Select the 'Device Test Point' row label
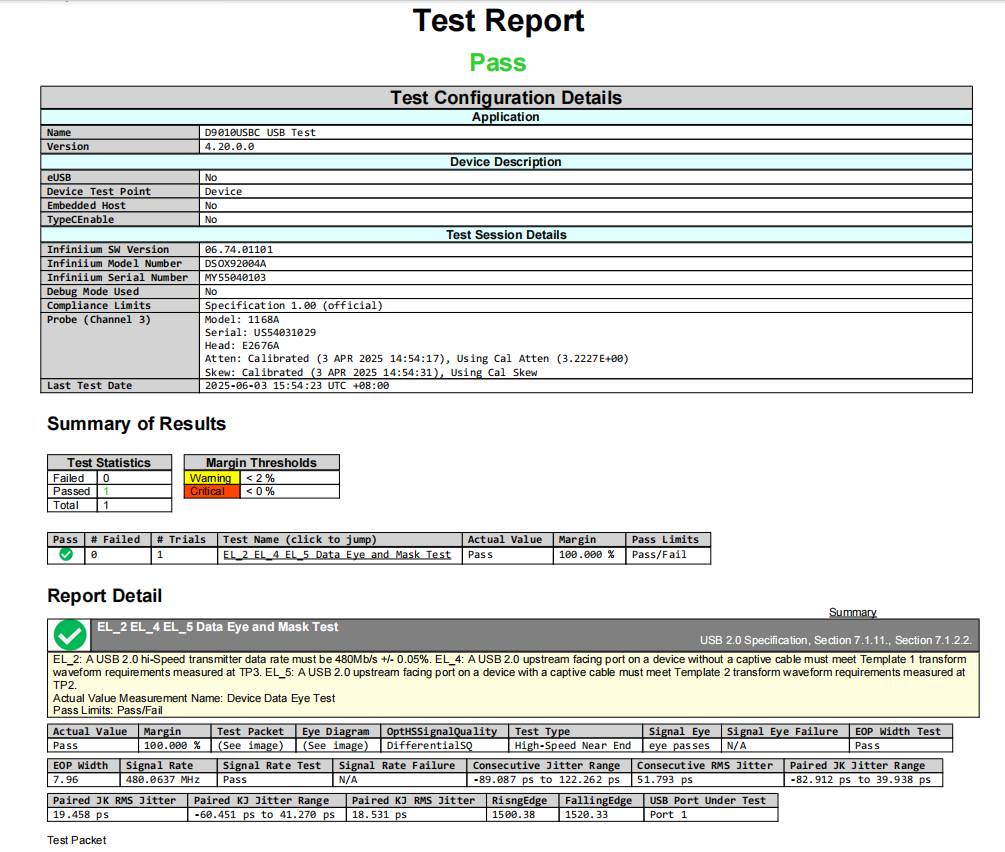Image resolution: width=1005 pixels, height=852 pixels. (x=99, y=192)
